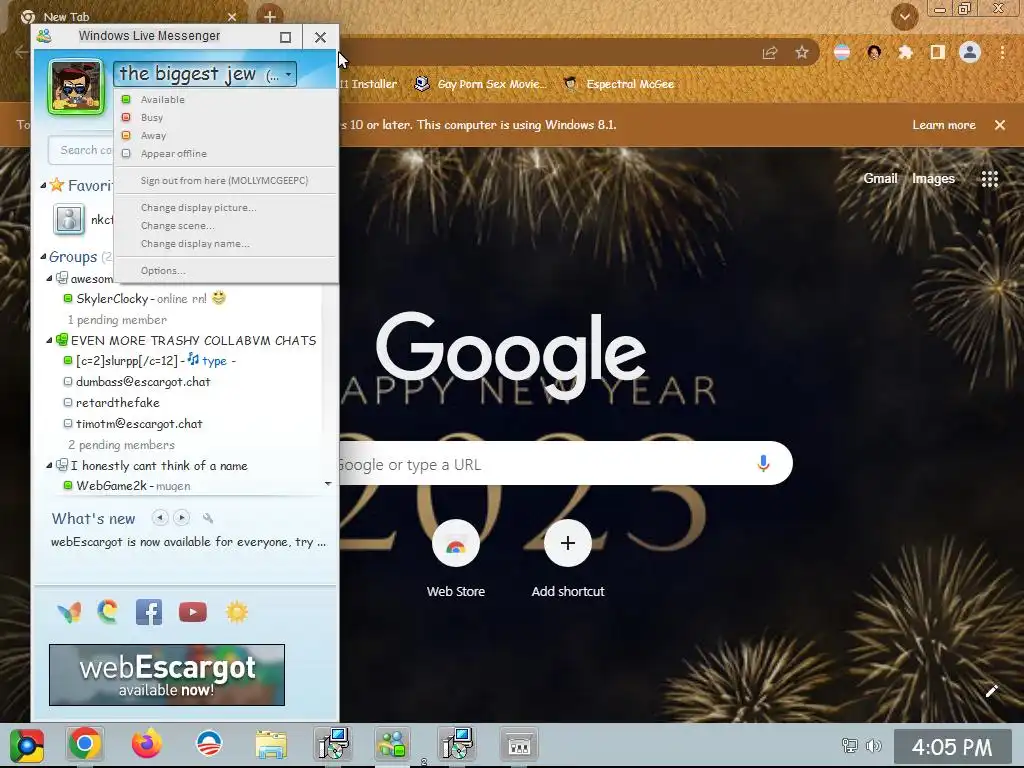Click the Google search box
Viewport: 1024px width, 768px height.
point(565,464)
